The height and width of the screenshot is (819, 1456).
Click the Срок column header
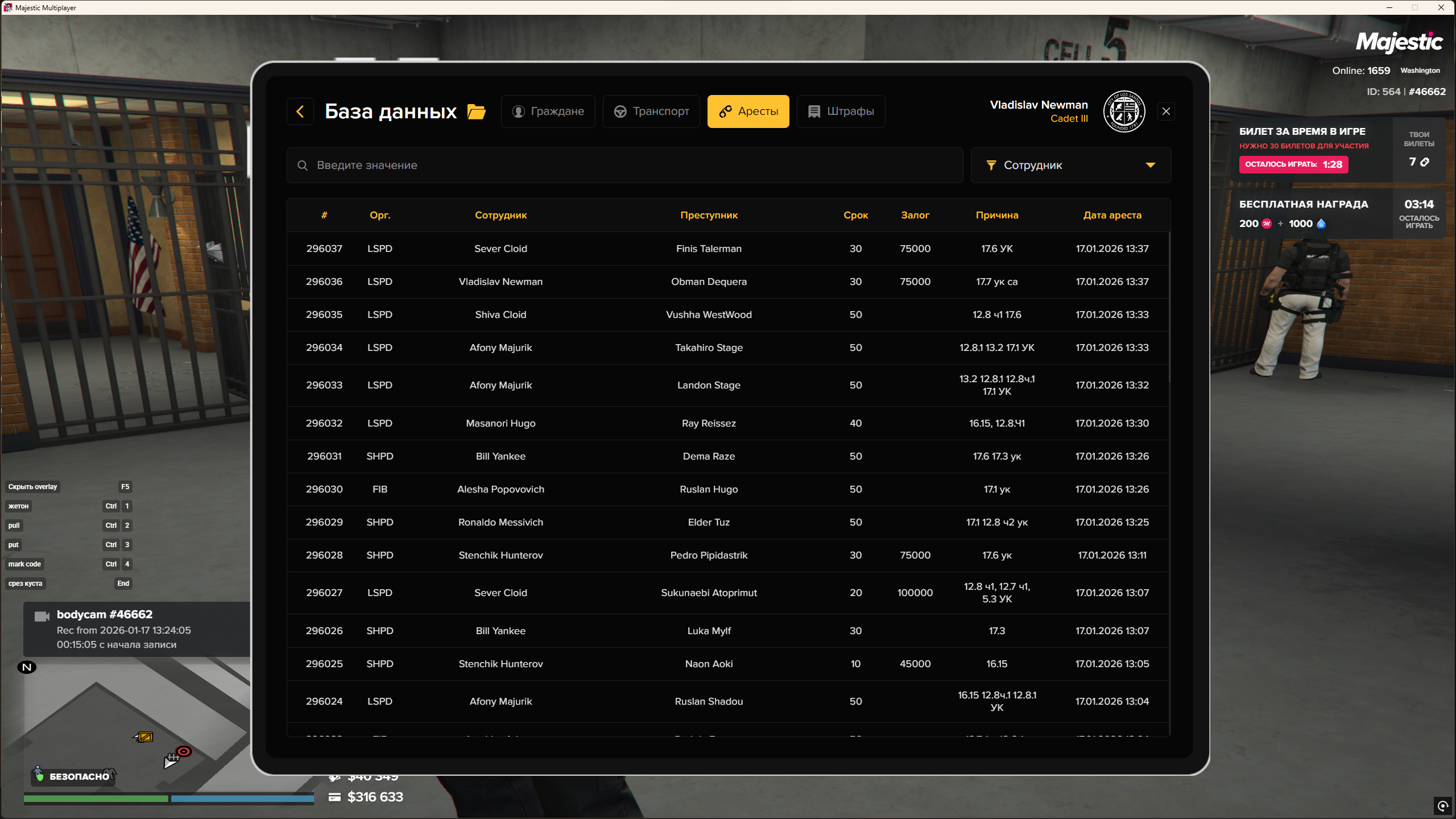point(855,216)
